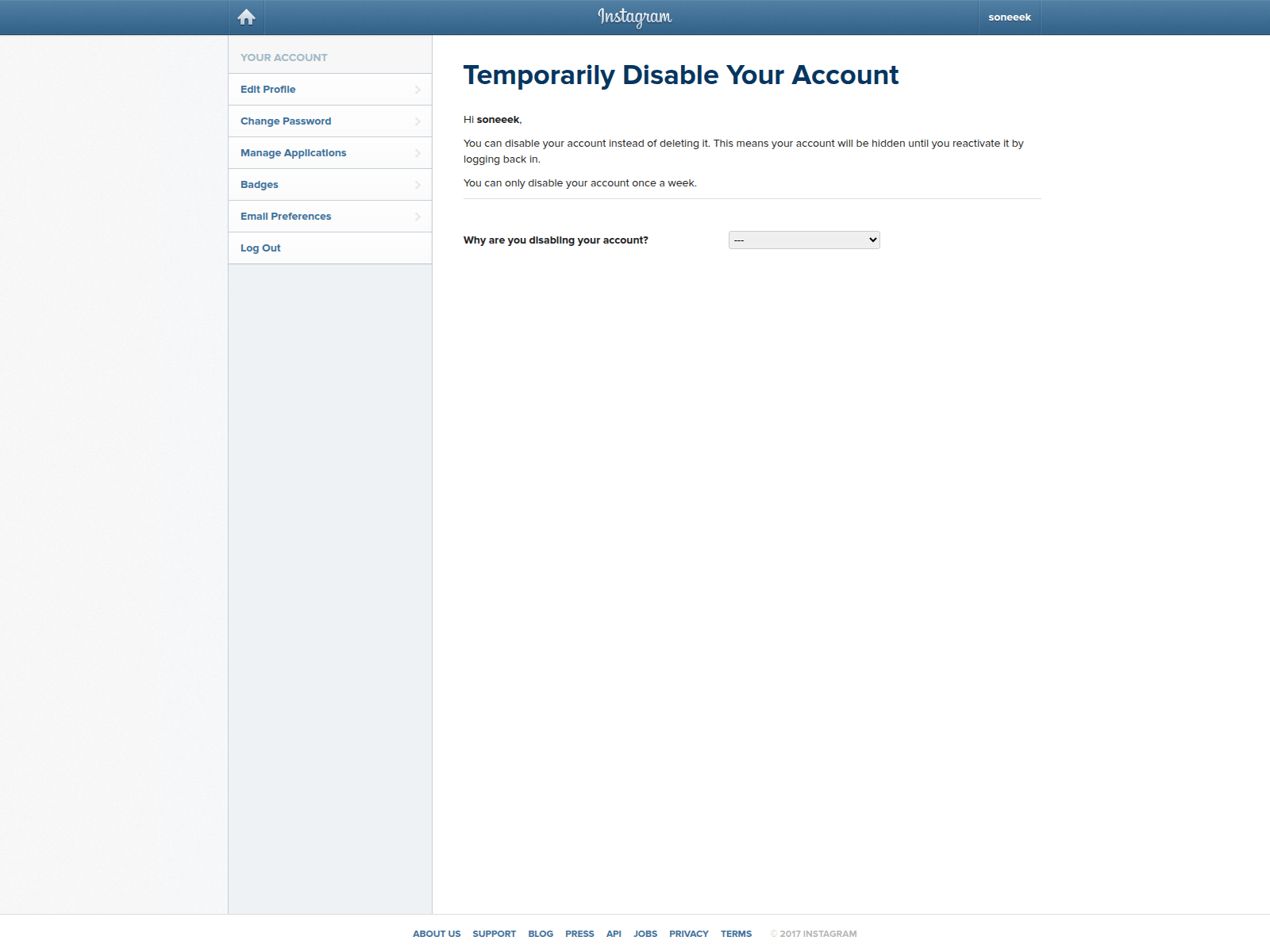Open the soneeek username menu
The width and height of the screenshot is (1270, 952).
coord(1010,17)
